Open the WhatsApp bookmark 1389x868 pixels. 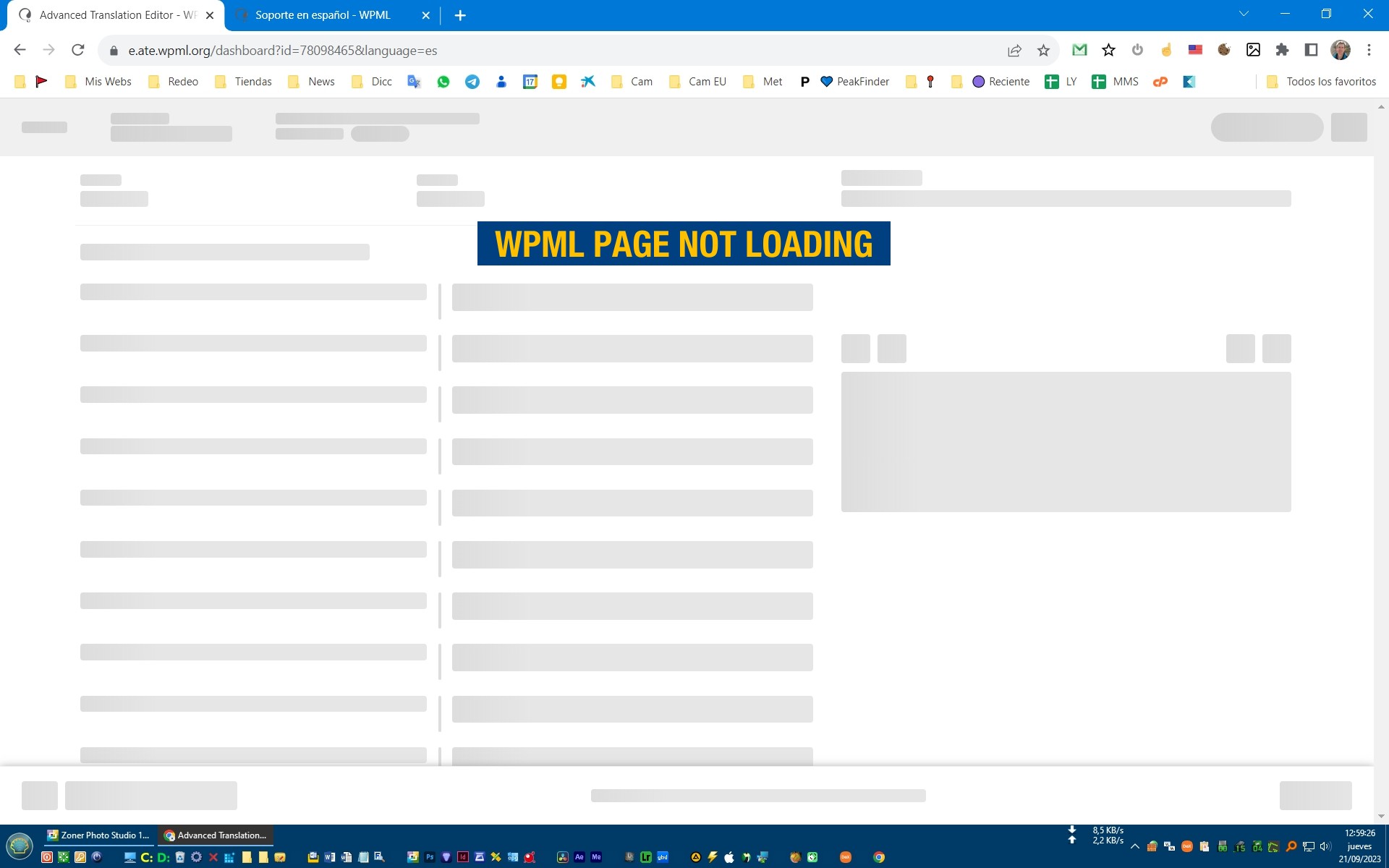click(443, 82)
